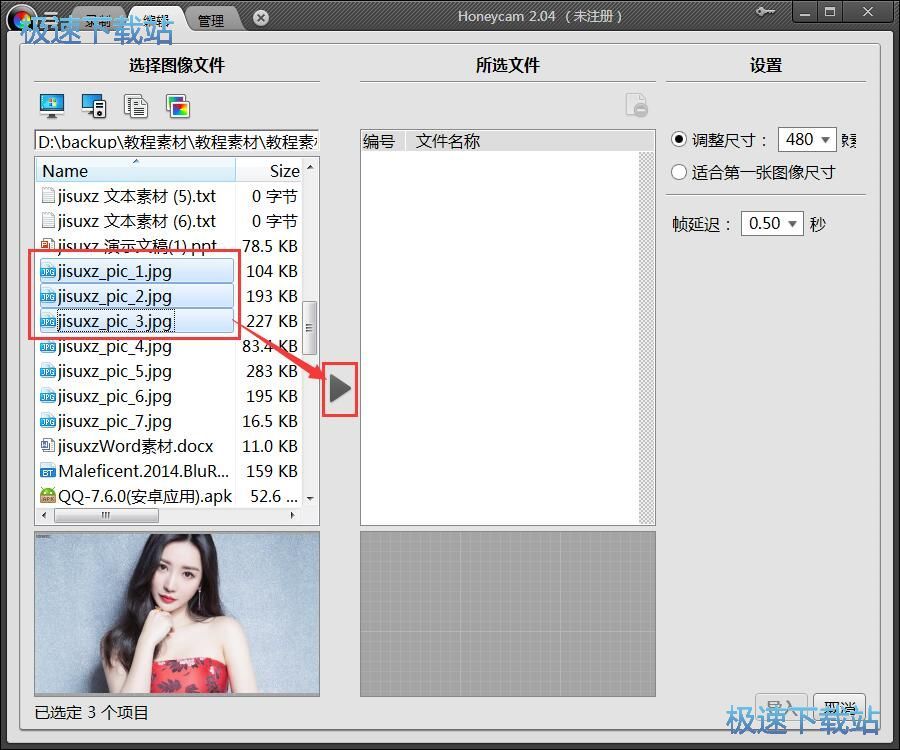Open the 480 size dropdown
The image size is (900, 750).
tap(806, 139)
